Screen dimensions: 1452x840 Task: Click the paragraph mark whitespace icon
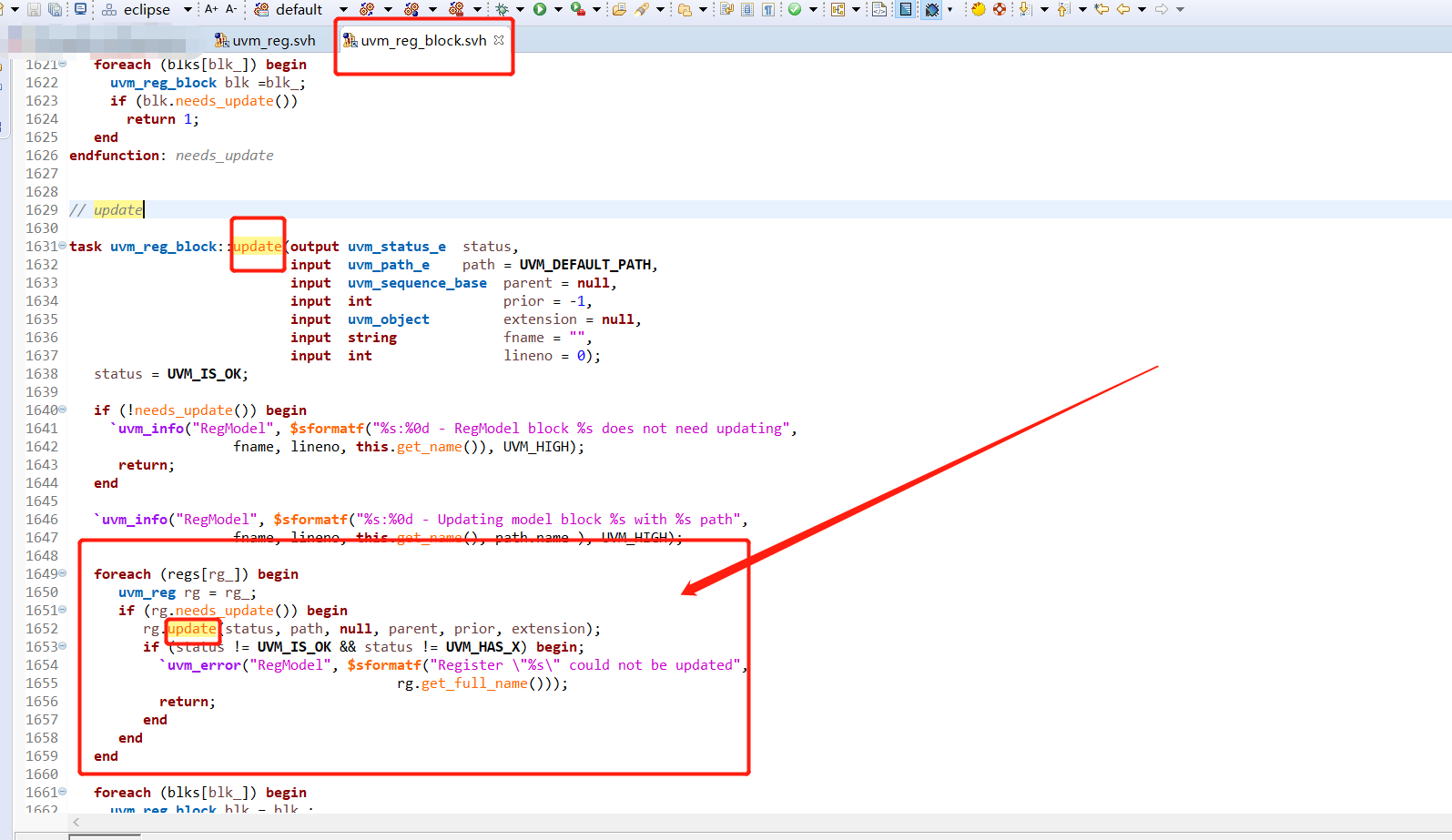coord(768,9)
